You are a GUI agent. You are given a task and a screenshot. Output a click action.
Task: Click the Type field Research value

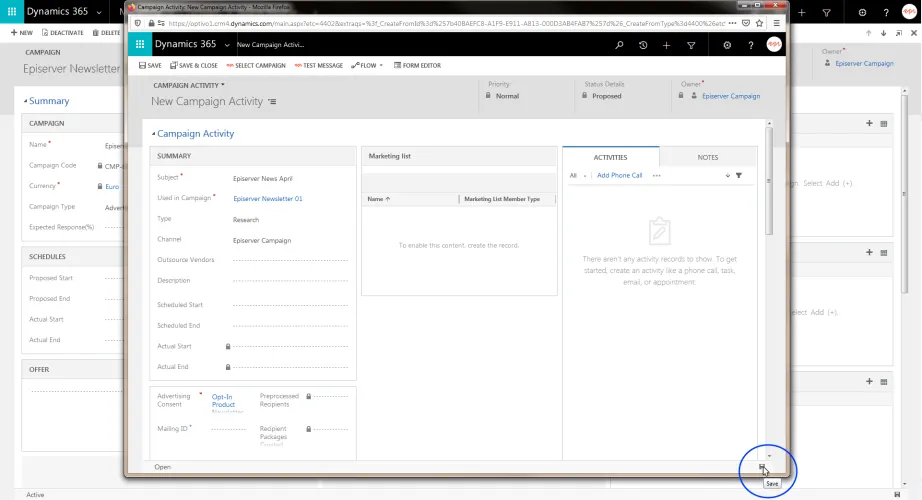pos(246,219)
